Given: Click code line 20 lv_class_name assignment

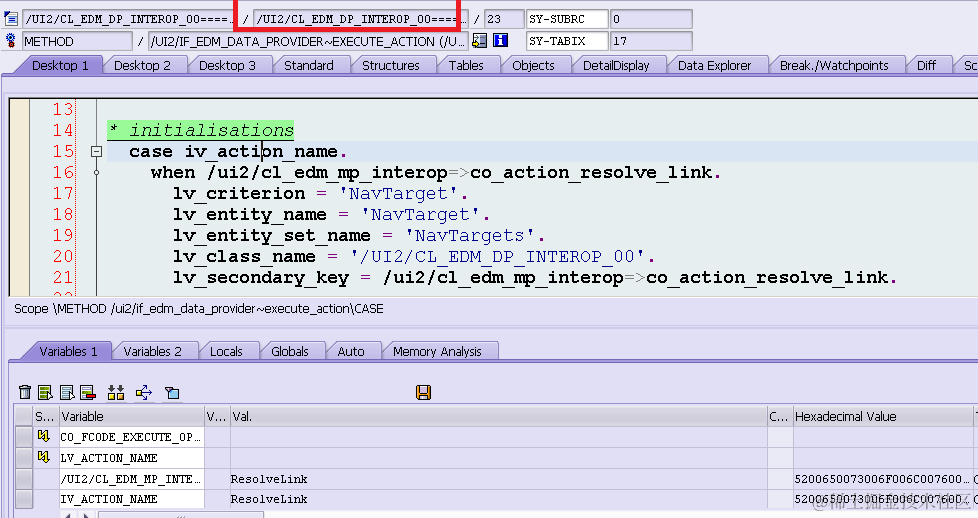Looking at the screenshot, I should (x=414, y=257).
